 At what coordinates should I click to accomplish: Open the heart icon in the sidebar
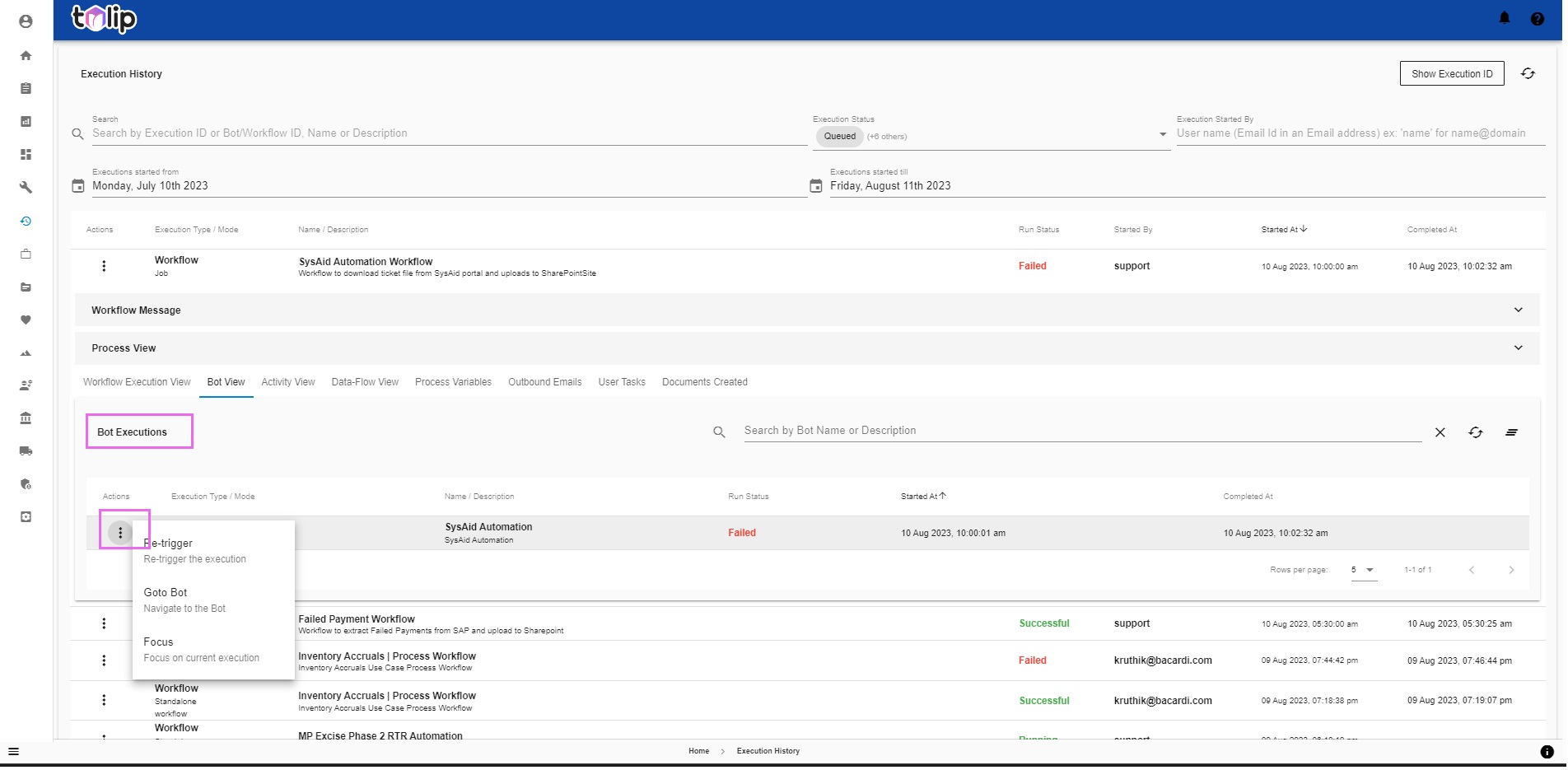pos(26,320)
